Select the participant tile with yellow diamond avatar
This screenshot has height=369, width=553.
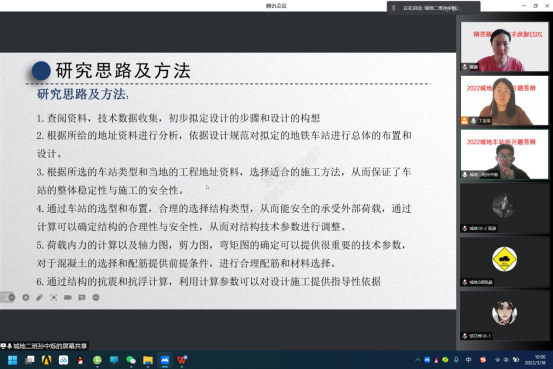coord(504,262)
